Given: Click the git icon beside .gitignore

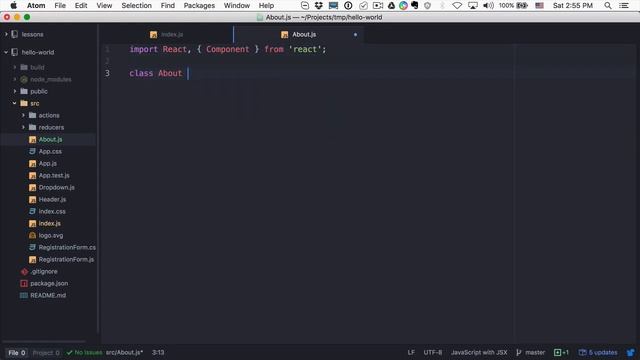Looking at the screenshot, I should click(x=24, y=271).
